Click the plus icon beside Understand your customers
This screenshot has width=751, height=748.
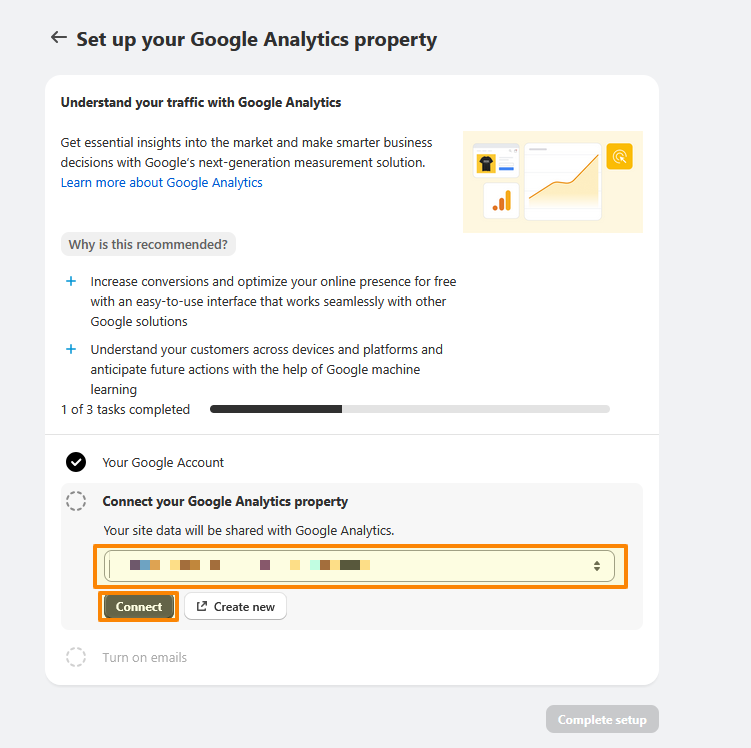tap(71, 350)
